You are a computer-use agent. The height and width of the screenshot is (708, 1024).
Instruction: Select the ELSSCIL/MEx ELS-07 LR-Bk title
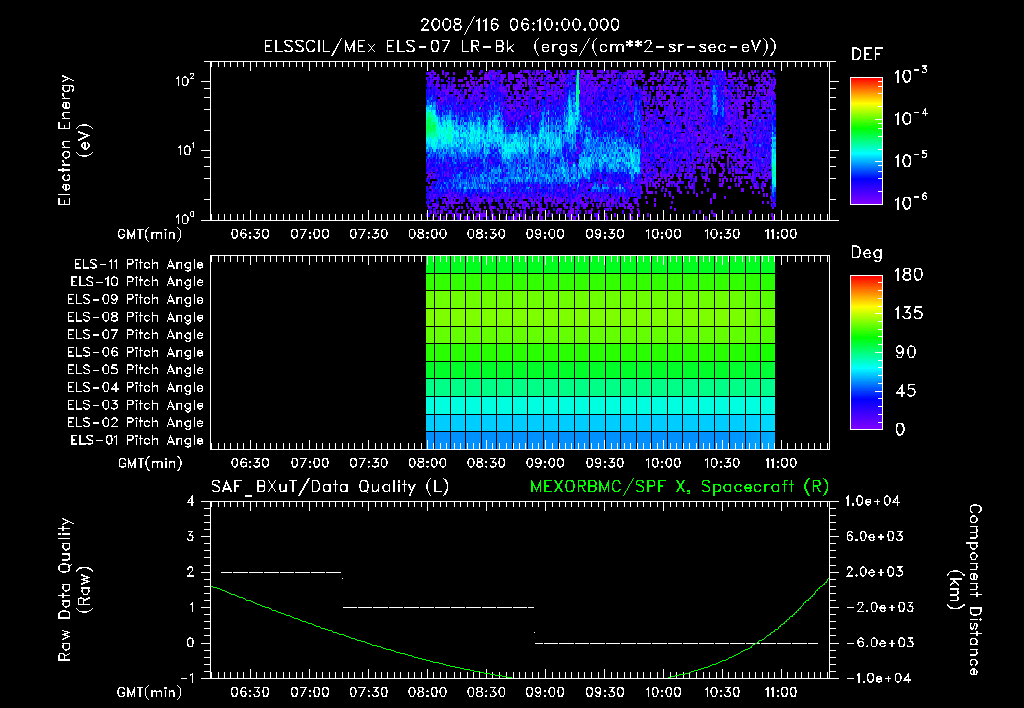click(x=389, y=47)
